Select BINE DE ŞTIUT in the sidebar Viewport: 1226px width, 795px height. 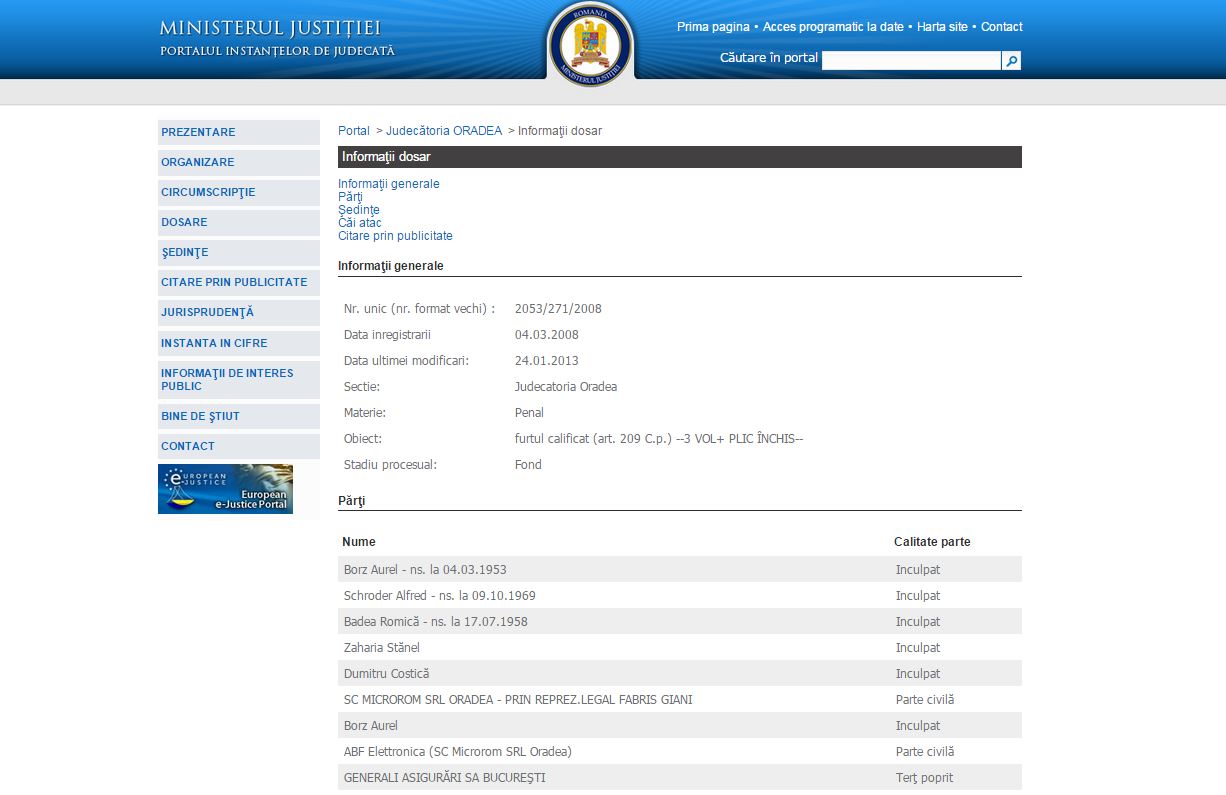pos(239,416)
